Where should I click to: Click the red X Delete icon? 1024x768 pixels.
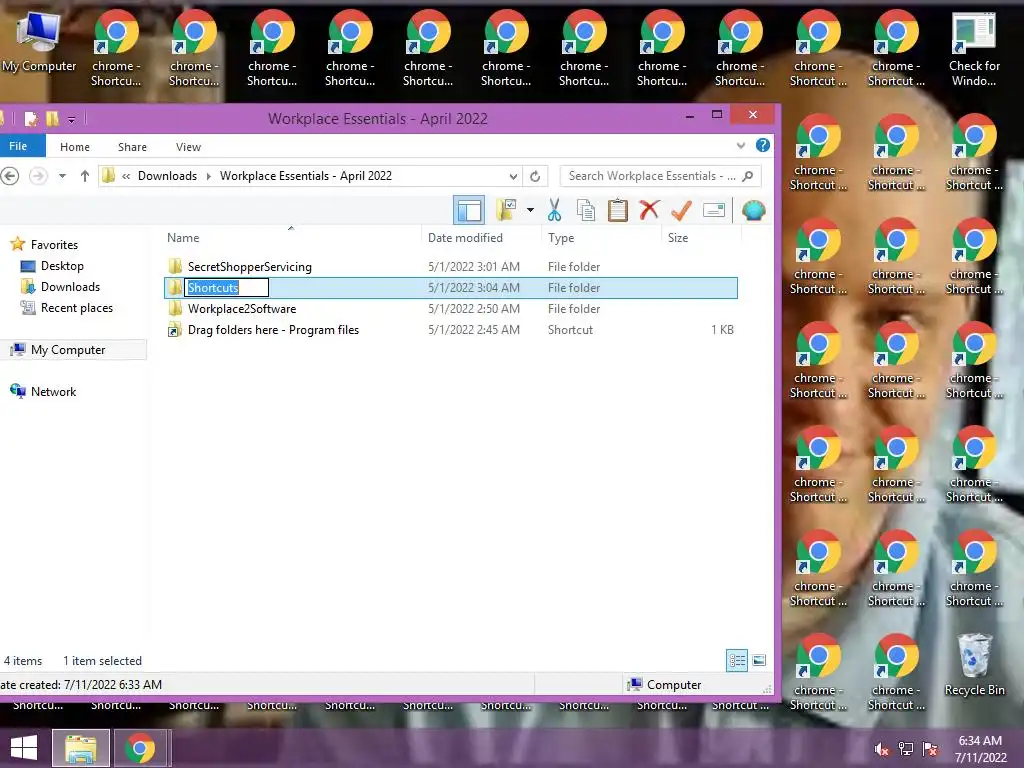(649, 210)
